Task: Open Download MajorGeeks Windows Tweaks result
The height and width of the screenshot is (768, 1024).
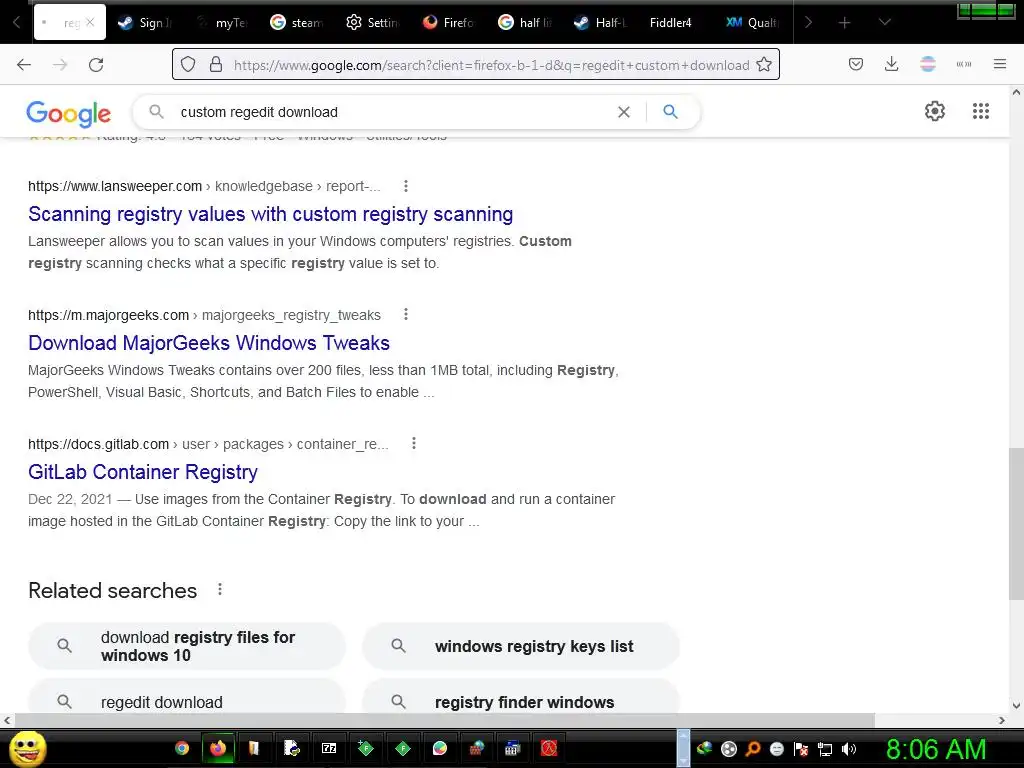Action: point(209,343)
